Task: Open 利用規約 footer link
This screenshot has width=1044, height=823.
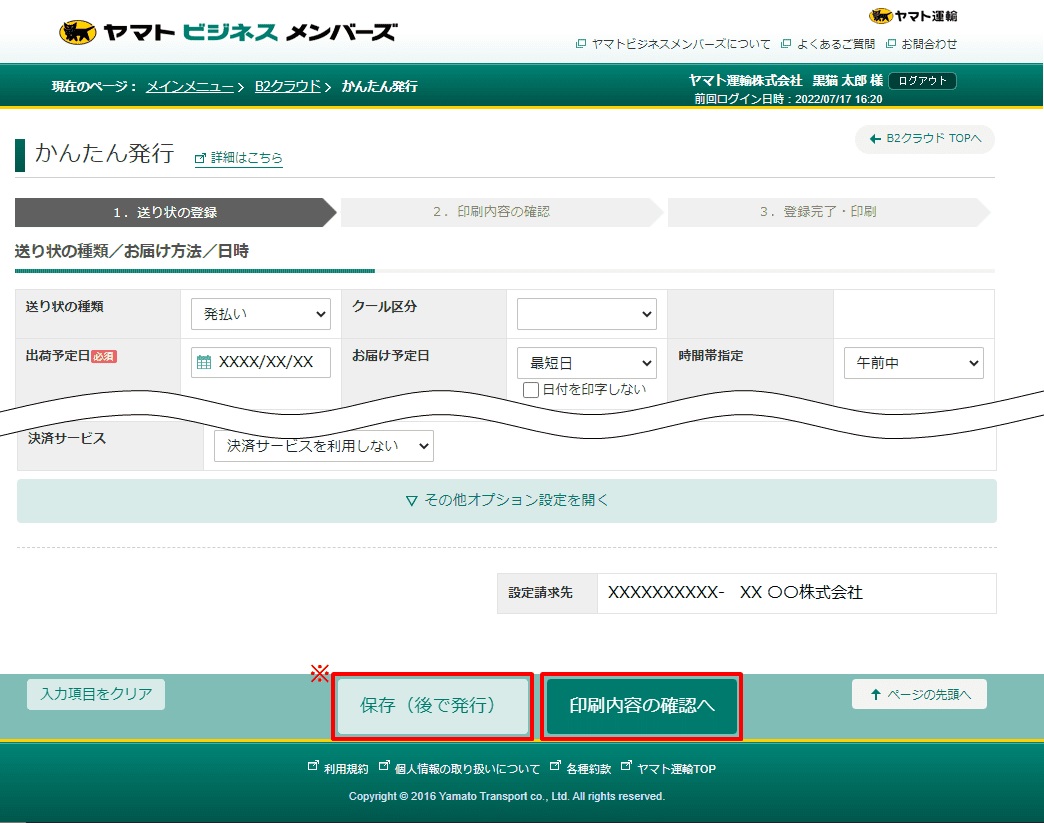Action: (346, 769)
